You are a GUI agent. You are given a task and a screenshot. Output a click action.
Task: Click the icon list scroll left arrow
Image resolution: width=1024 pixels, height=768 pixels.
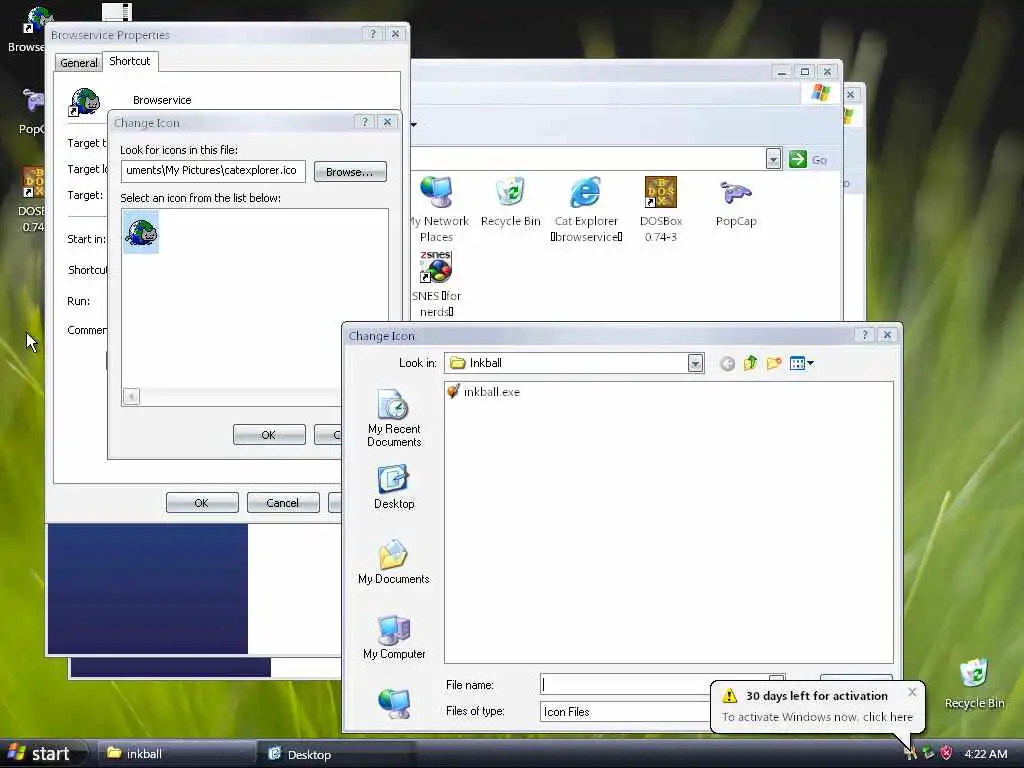[131, 396]
